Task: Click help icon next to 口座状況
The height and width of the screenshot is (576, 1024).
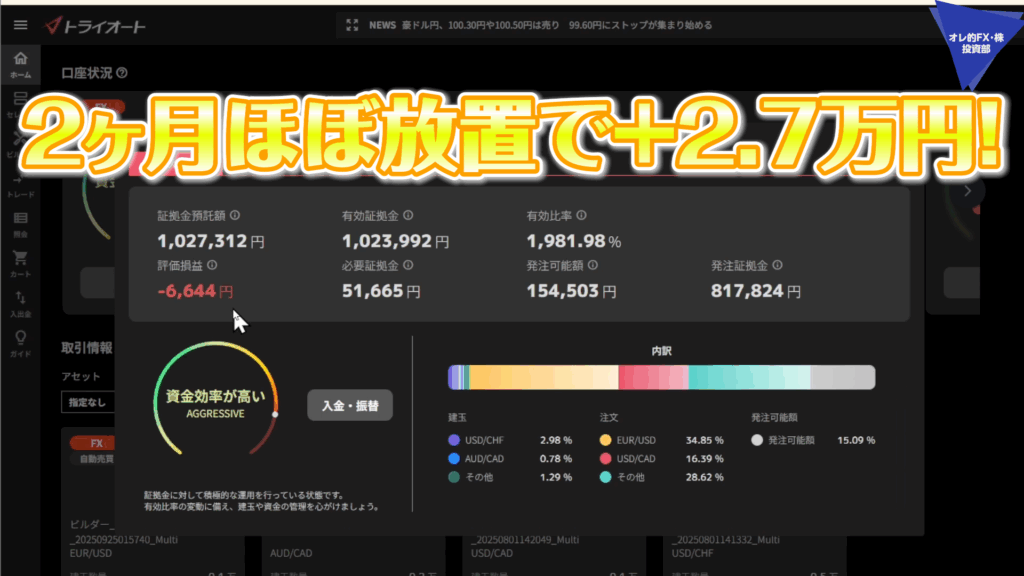Action: 122,73
